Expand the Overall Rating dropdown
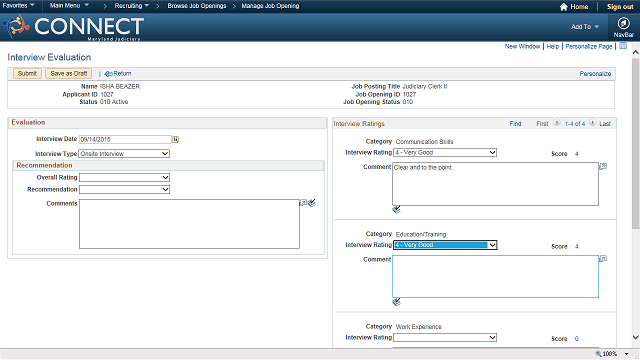The height and width of the screenshot is (360, 640). tap(165, 178)
